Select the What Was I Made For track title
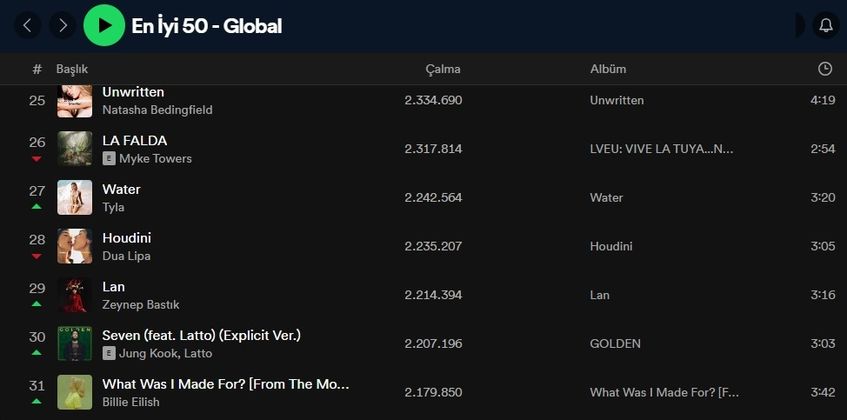Image resolution: width=847 pixels, height=420 pixels. [225, 384]
